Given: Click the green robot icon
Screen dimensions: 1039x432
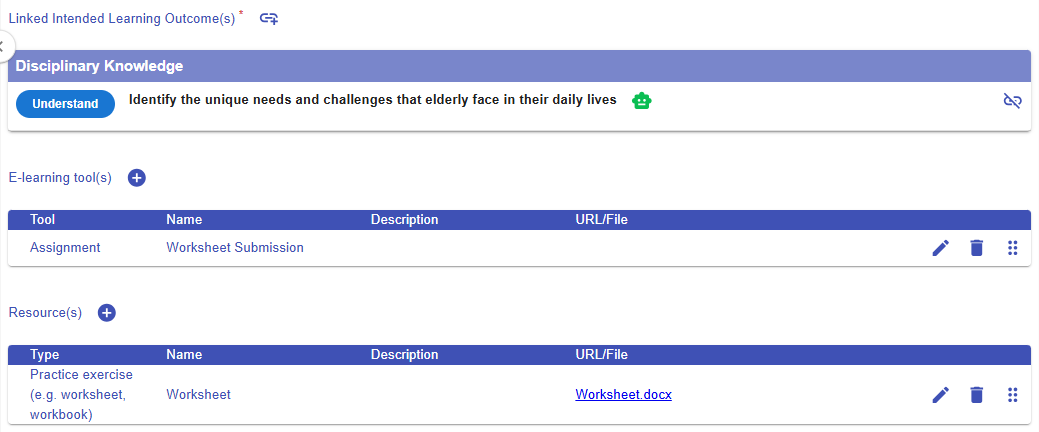Looking at the screenshot, I should (x=641, y=101).
